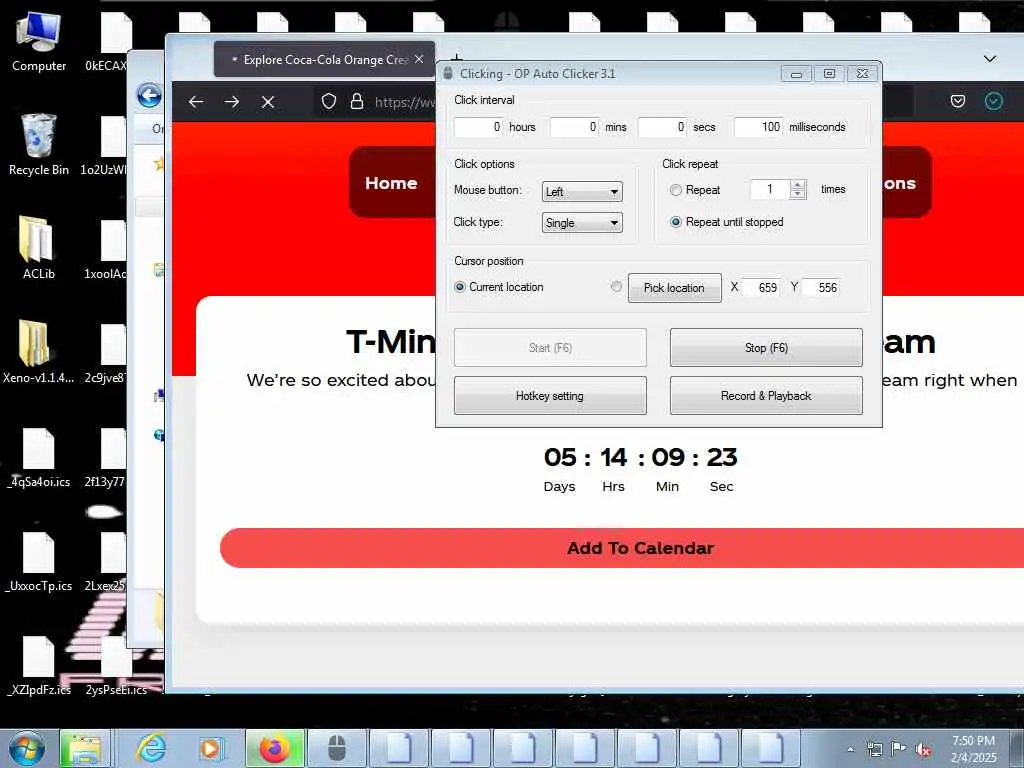Switch to Firefox taskbar button

click(274, 748)
